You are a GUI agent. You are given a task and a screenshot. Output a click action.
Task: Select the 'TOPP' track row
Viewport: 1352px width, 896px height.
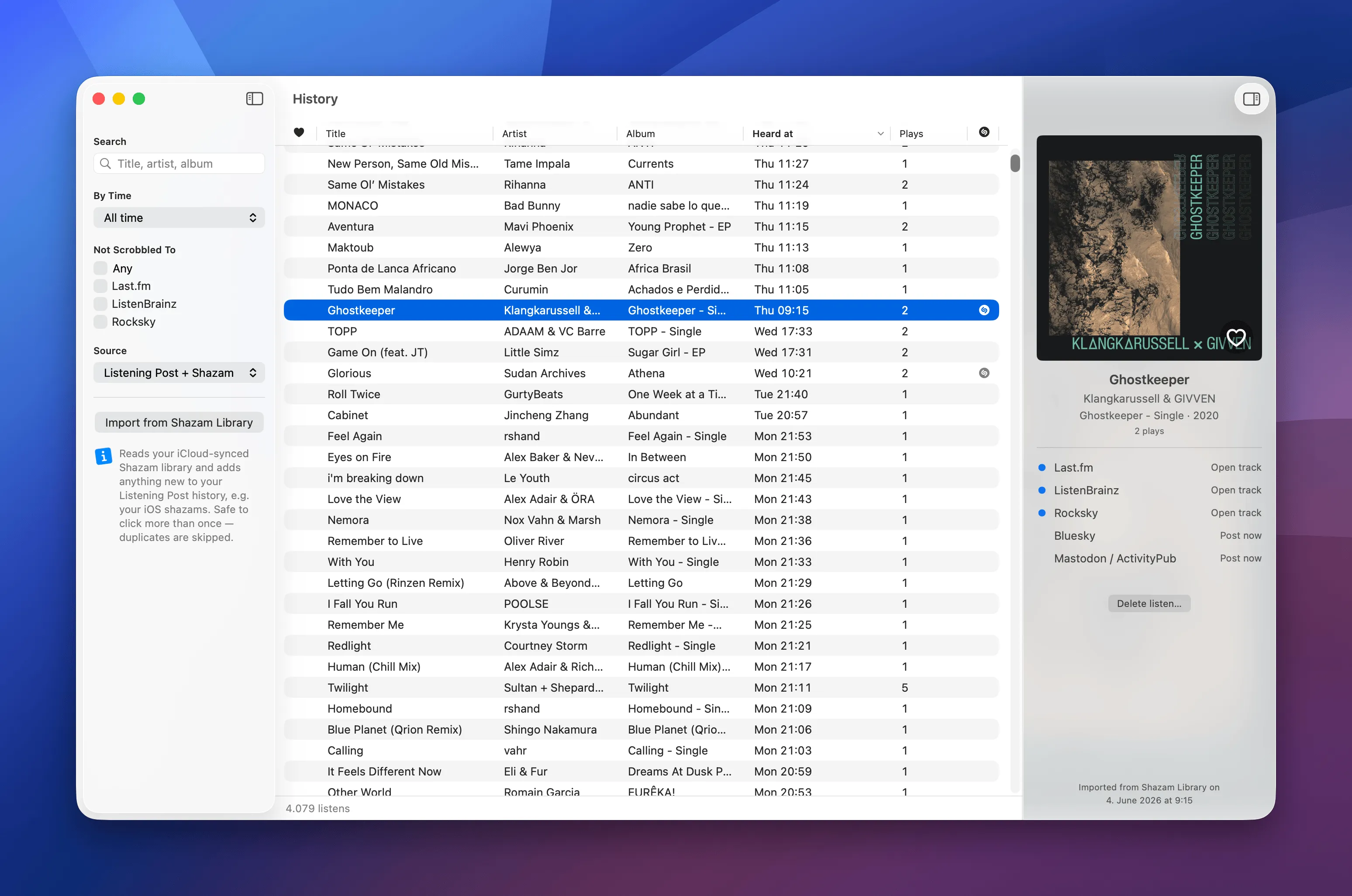pyautogui.click(x=641, y=331)
